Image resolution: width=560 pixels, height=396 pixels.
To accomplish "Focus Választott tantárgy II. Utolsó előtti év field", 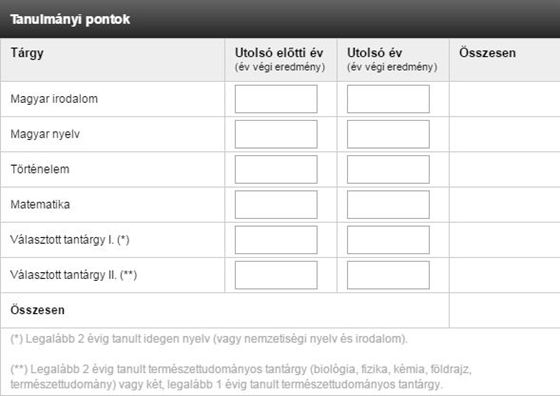I will 276,275.
